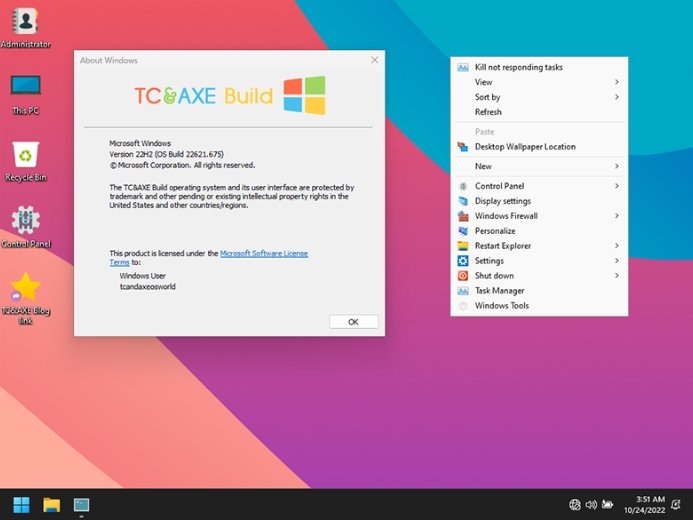Expand the Shut down submenu arrow

(x=617, y=276)
